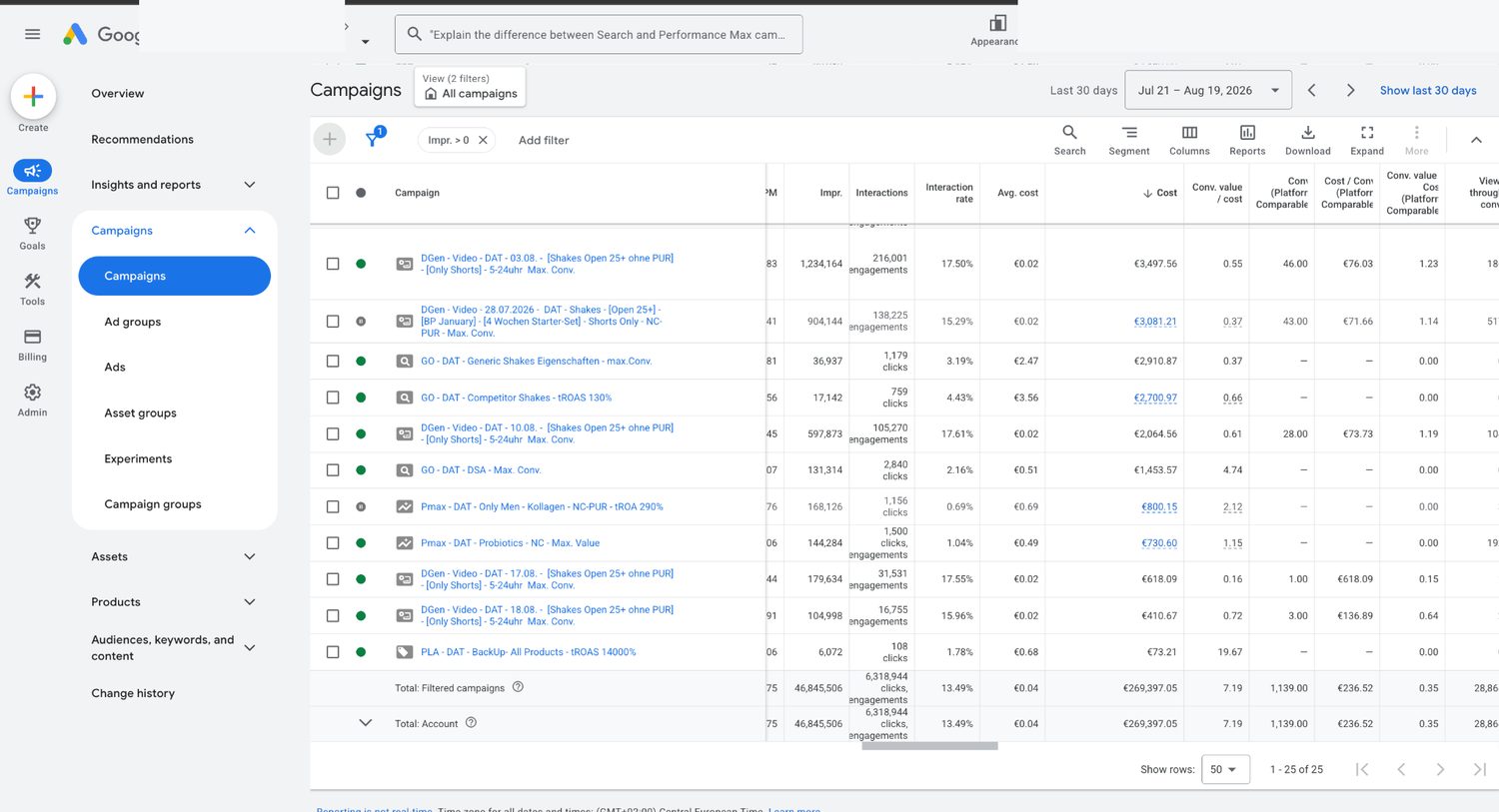
Task: Open the Appearance settings
Action: click(996, 30)
